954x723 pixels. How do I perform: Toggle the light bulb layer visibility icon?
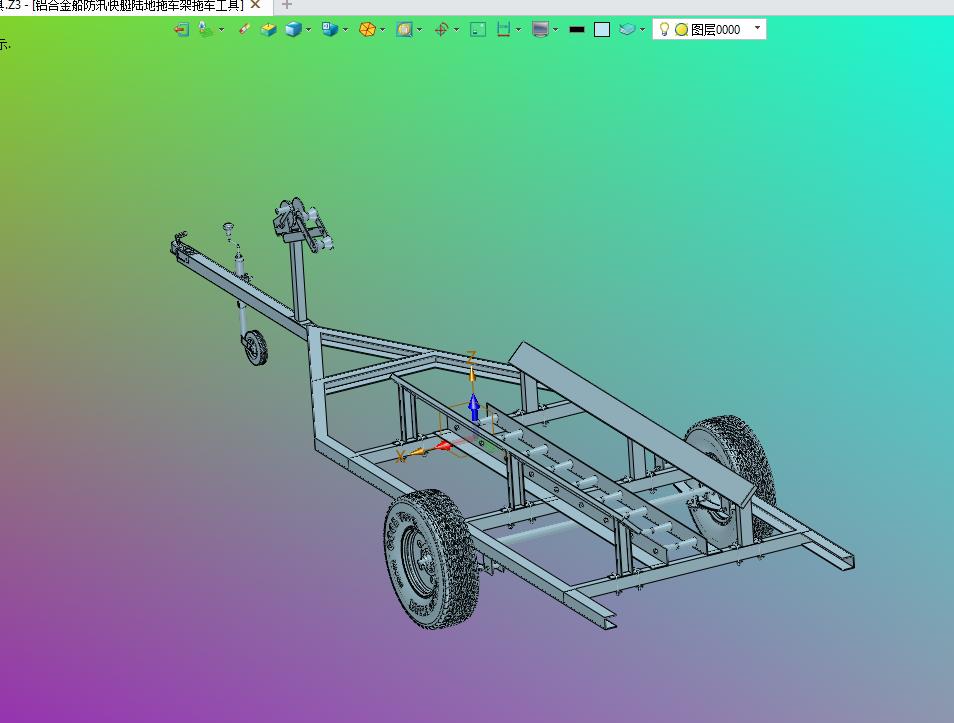click(x=664, y=29)
